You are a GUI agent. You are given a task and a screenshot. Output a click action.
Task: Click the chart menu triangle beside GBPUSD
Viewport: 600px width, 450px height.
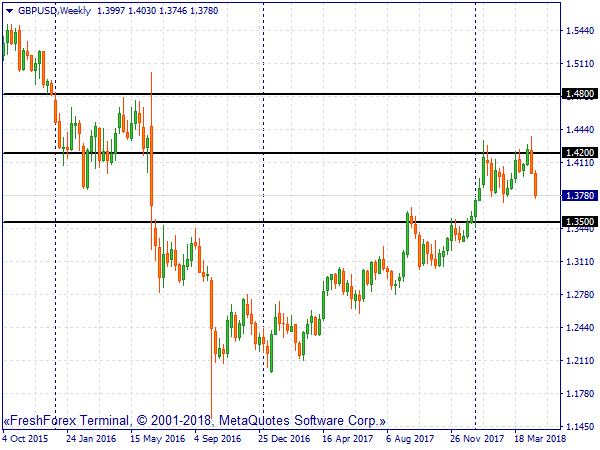10,11
